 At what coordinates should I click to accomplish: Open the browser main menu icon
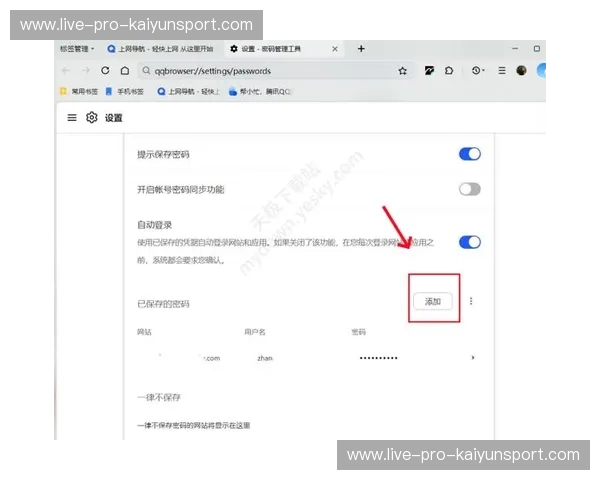pos(502,70)
